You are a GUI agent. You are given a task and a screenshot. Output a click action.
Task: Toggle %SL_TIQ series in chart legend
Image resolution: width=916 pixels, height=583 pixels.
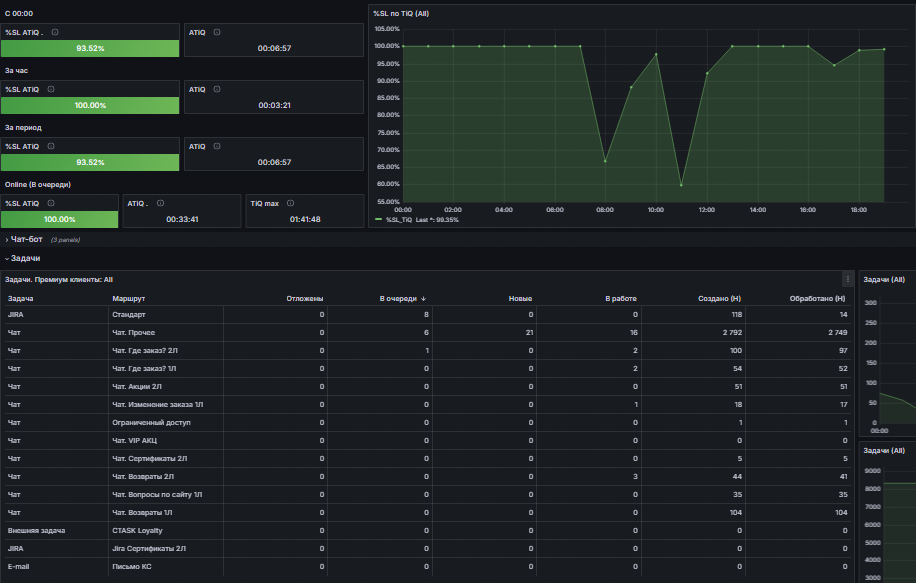398,220
